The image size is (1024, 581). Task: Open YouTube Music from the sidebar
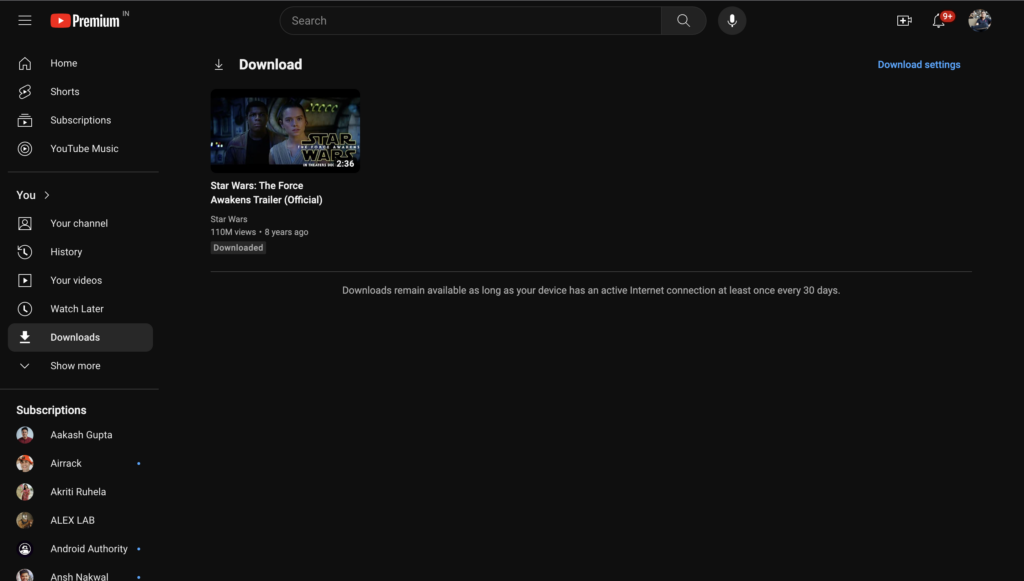tap(24, 148)
